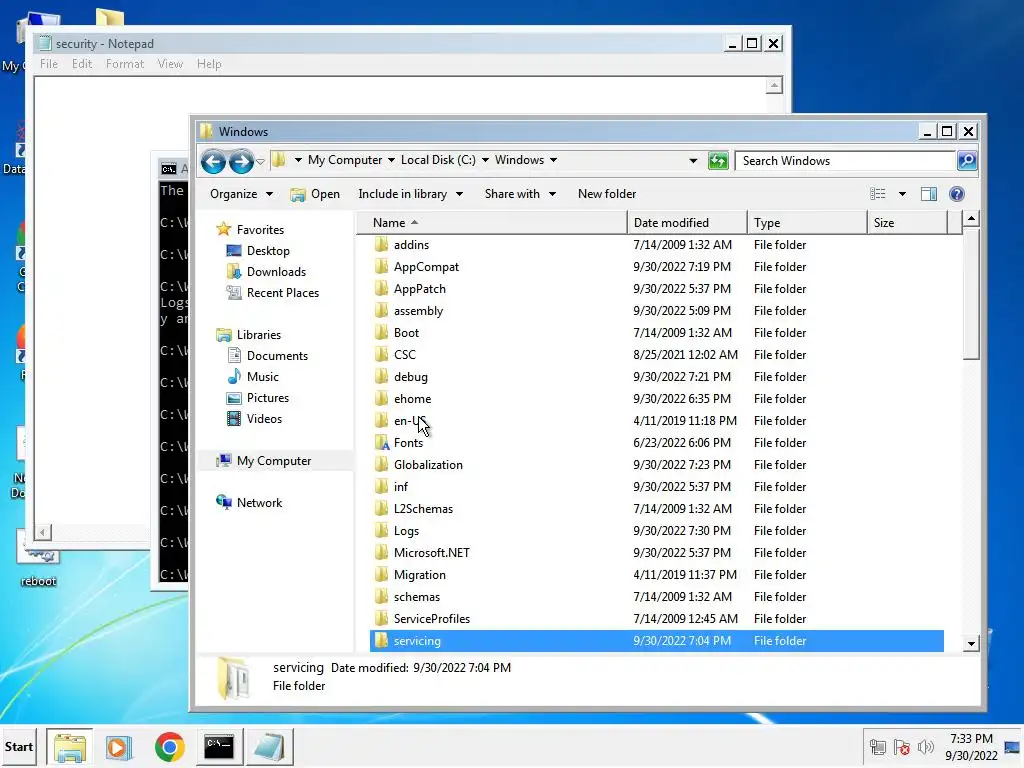The image size is (1024, 768).
Task: Open the addins folder icon
Action: (x=381, y=245)
